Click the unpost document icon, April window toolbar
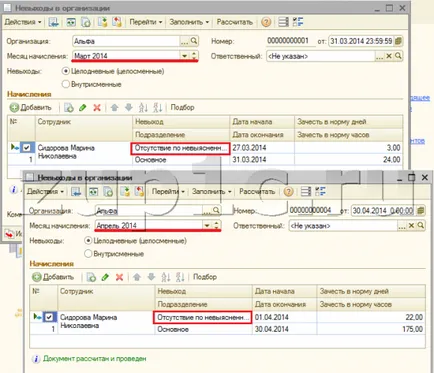Viewport: 434px width, 373px height. (139, 192)
